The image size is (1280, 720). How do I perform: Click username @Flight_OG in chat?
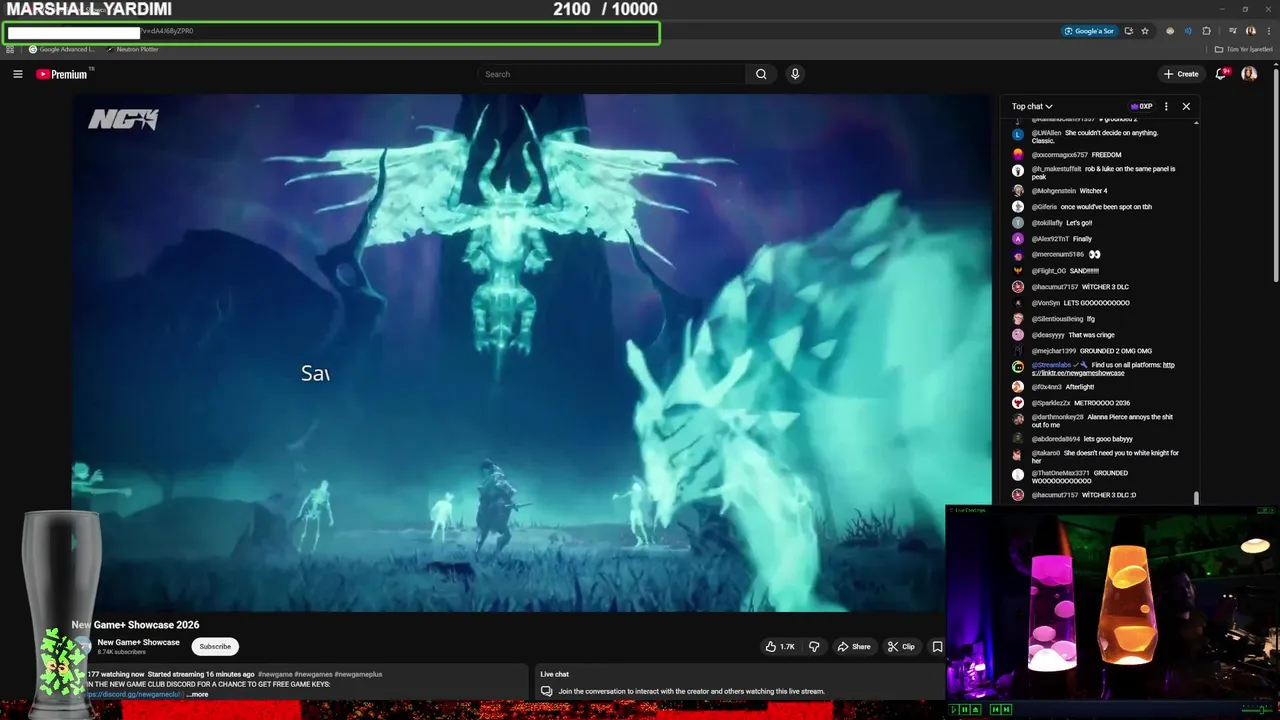[1049, 271]
